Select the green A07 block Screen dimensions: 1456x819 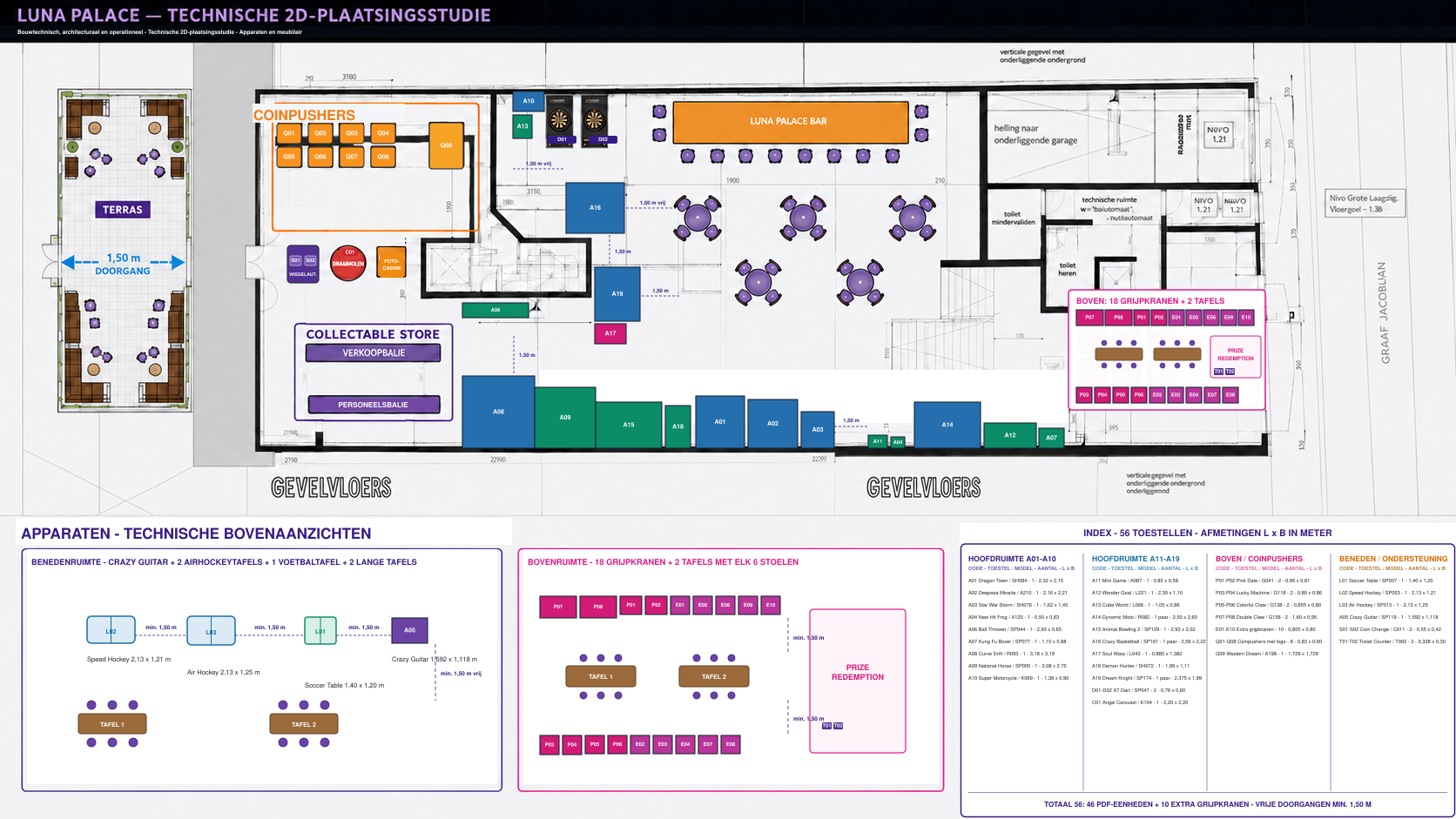1052,438
